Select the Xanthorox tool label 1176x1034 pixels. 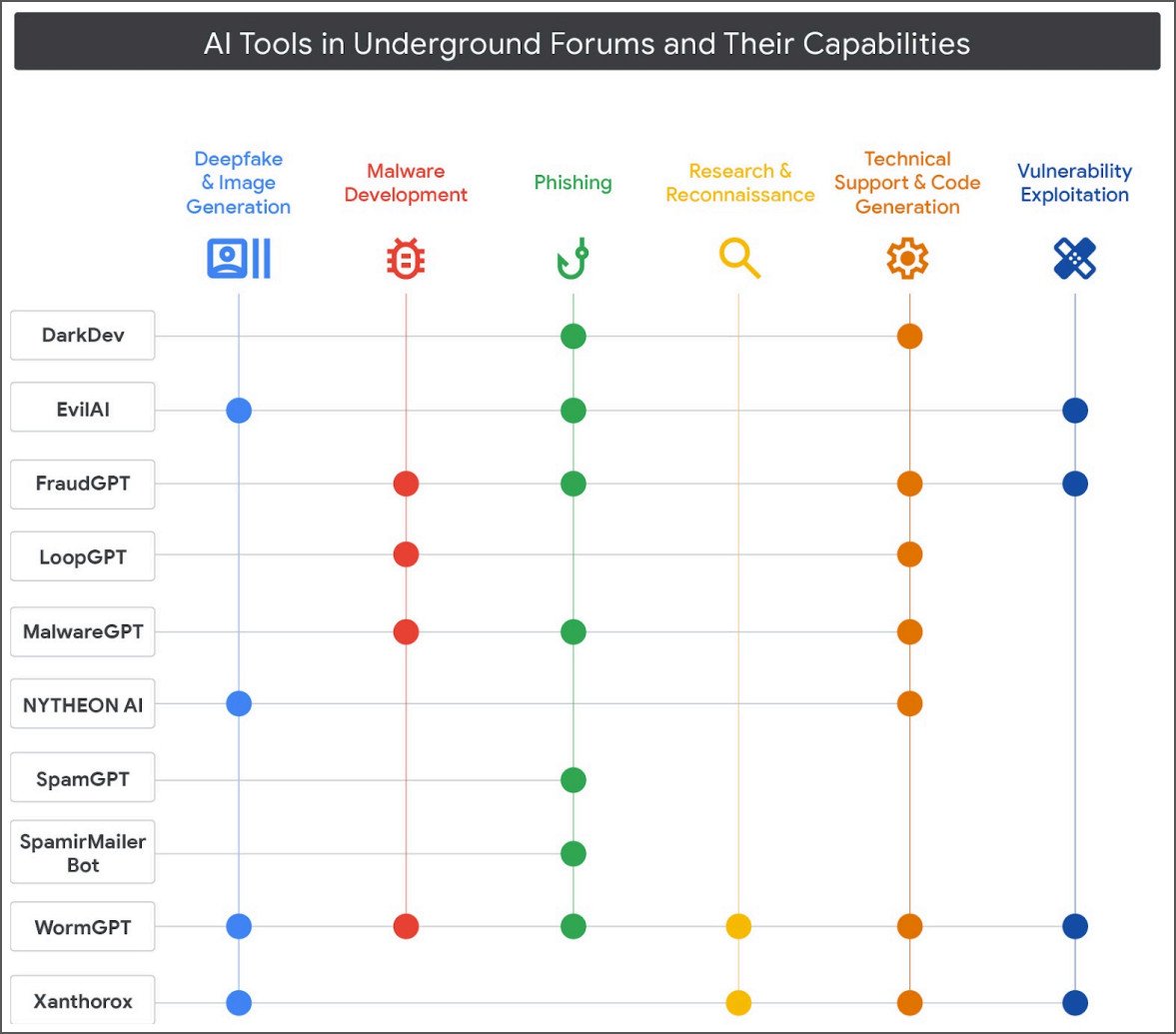click(83, 1001)
